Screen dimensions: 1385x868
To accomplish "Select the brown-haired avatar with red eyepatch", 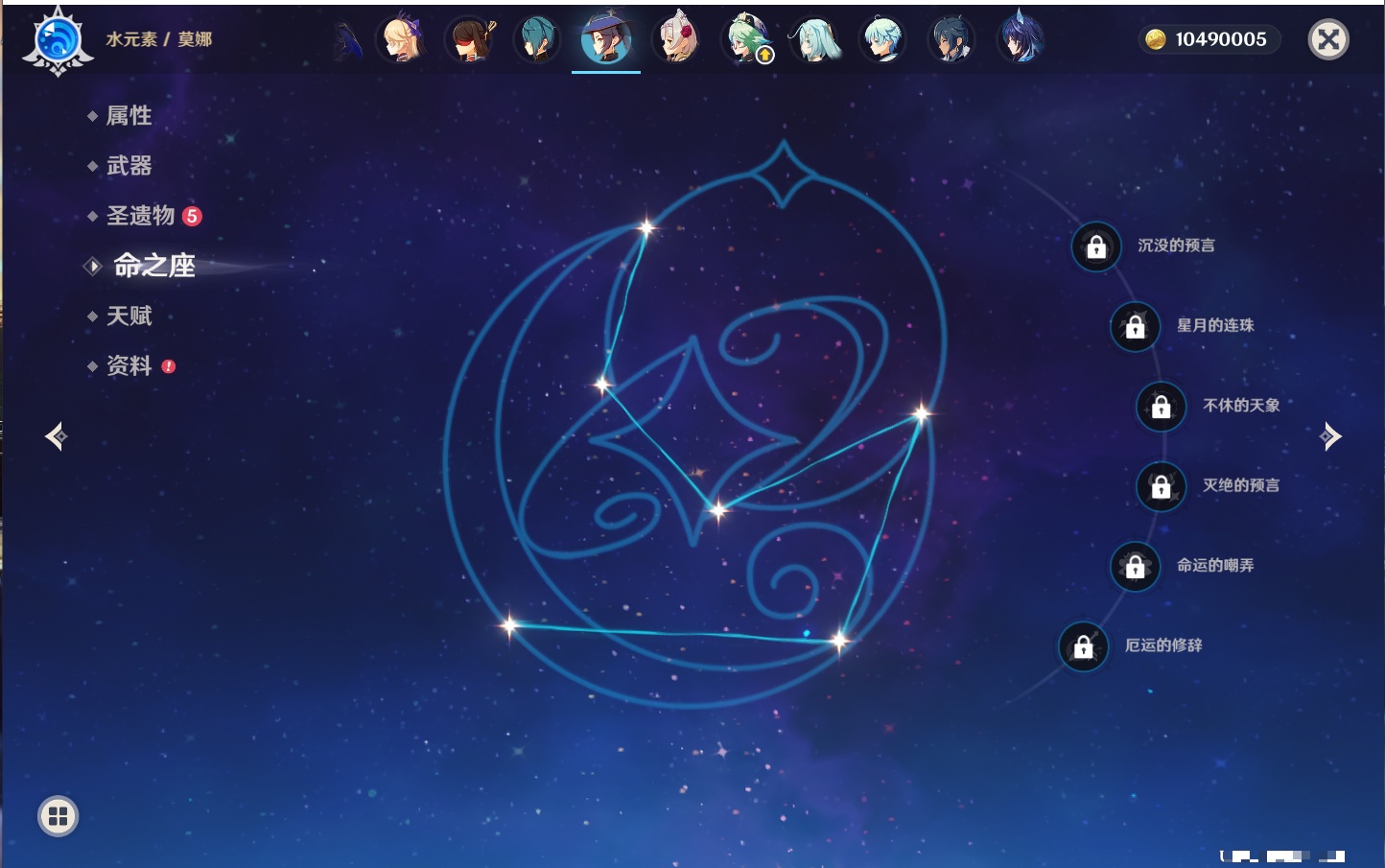I will [x=470, y=40].
